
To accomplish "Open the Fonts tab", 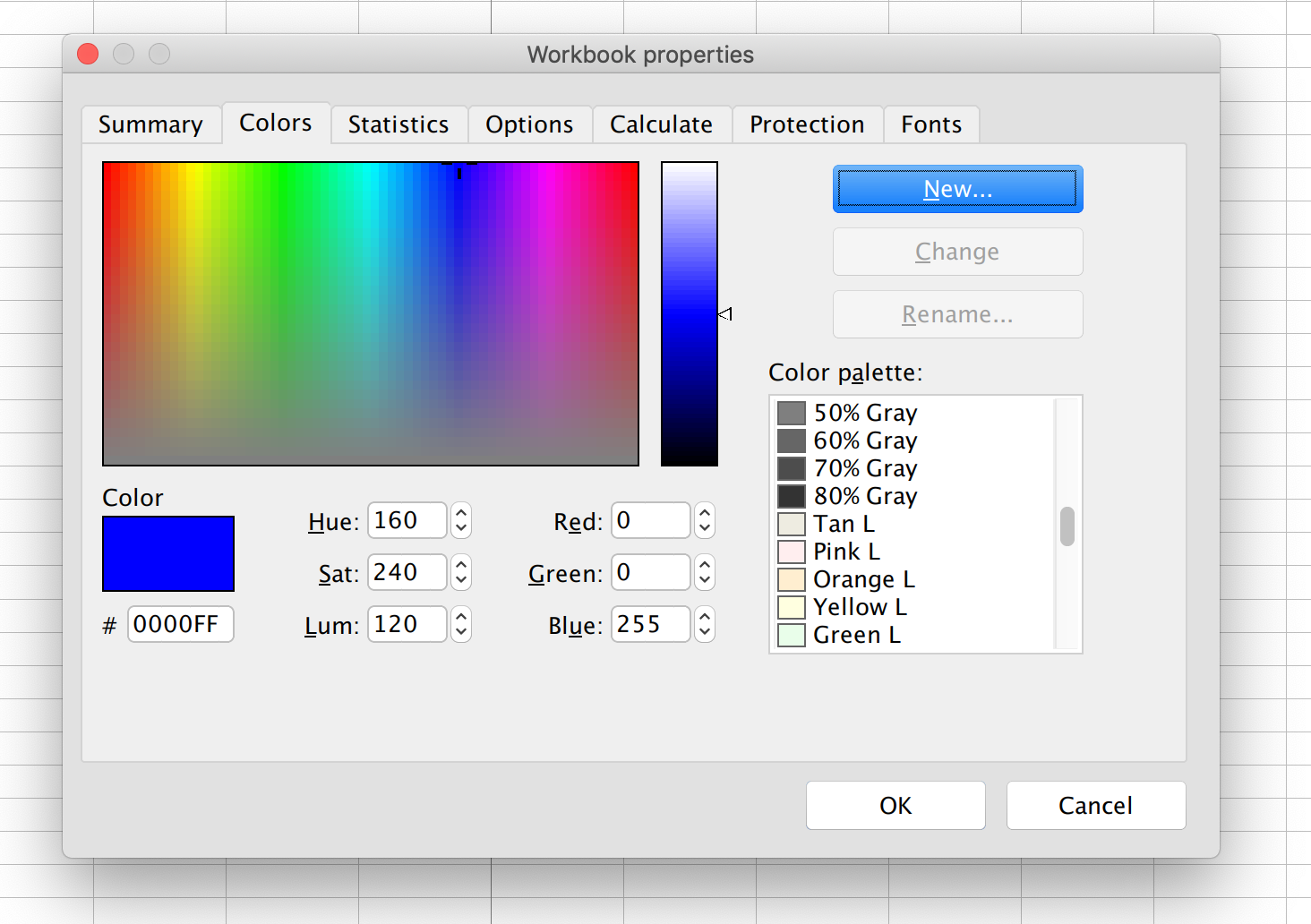I will click(931, 124).
